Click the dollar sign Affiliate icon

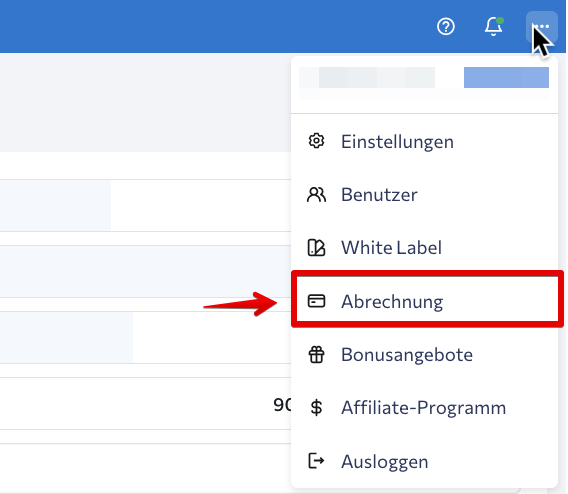316,408
